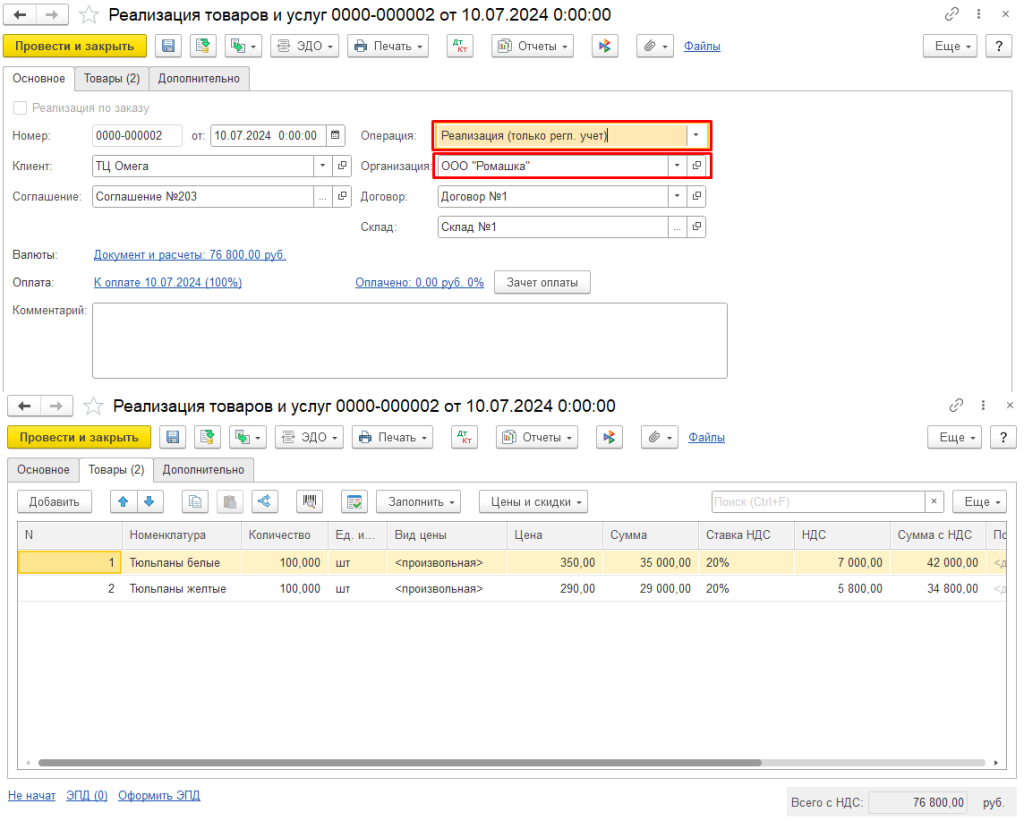This screenshot has height=821, width=1024.
Task: Expand the Операция dropdown list
Action: (x=696, y=136)
